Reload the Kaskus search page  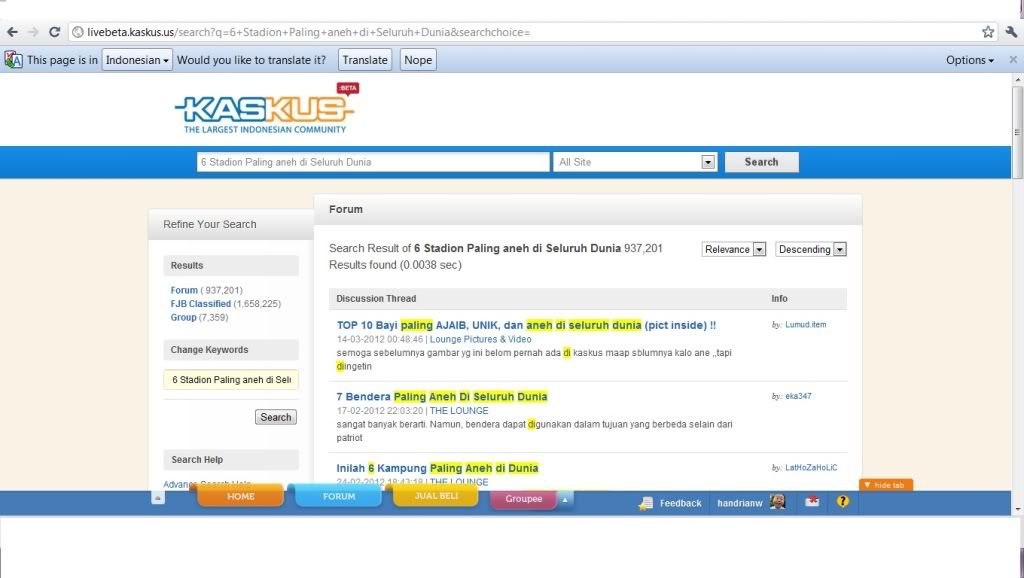click(55, 32)
